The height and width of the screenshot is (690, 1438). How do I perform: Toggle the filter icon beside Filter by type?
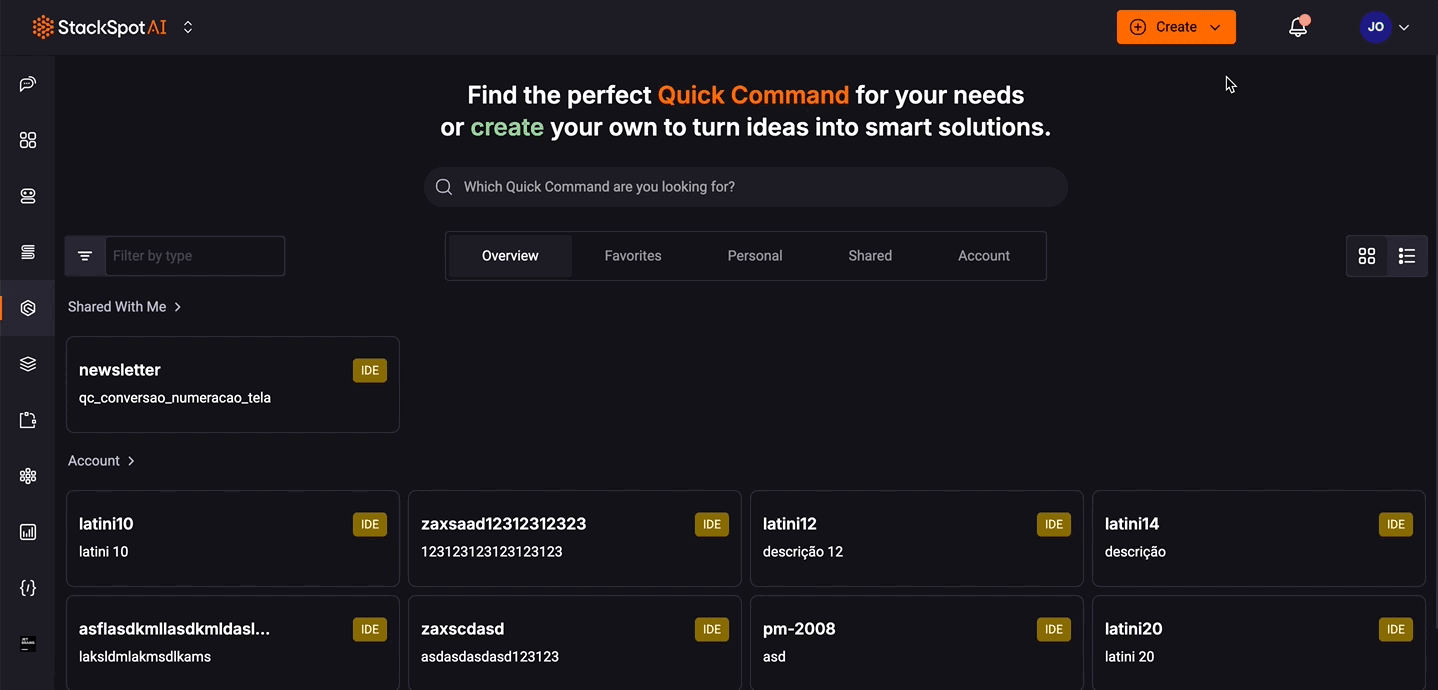pos(85,255)
